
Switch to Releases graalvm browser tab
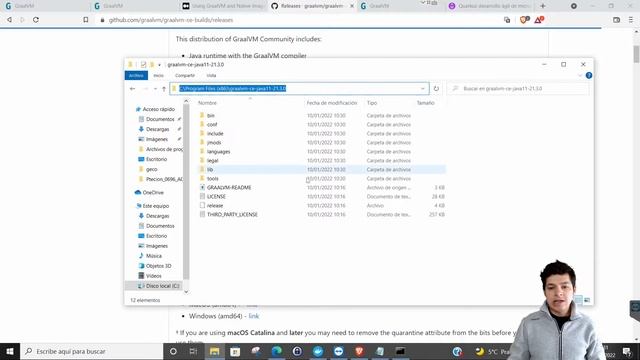click(312, 6)
